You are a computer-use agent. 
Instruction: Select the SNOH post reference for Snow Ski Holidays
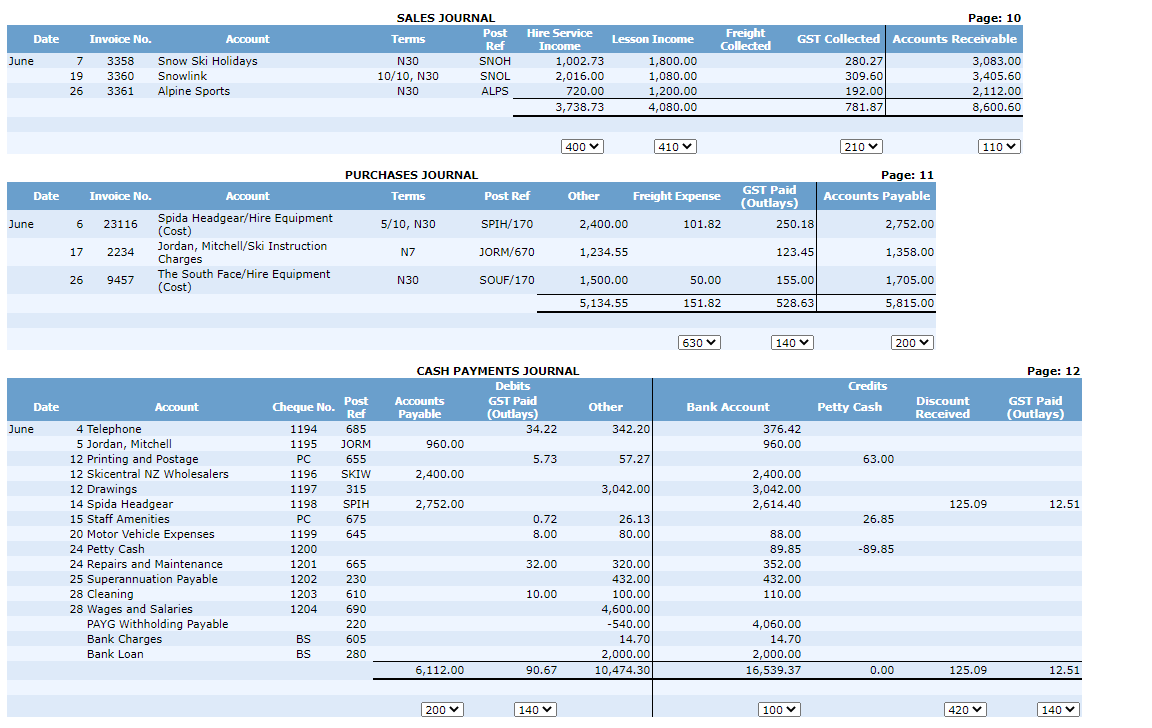(x=494, y=61)
